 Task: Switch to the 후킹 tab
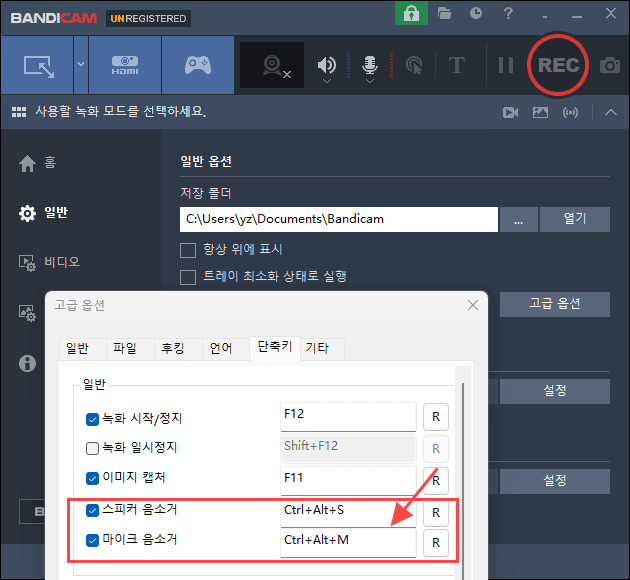pyautogui.click(x=178, y=349)
